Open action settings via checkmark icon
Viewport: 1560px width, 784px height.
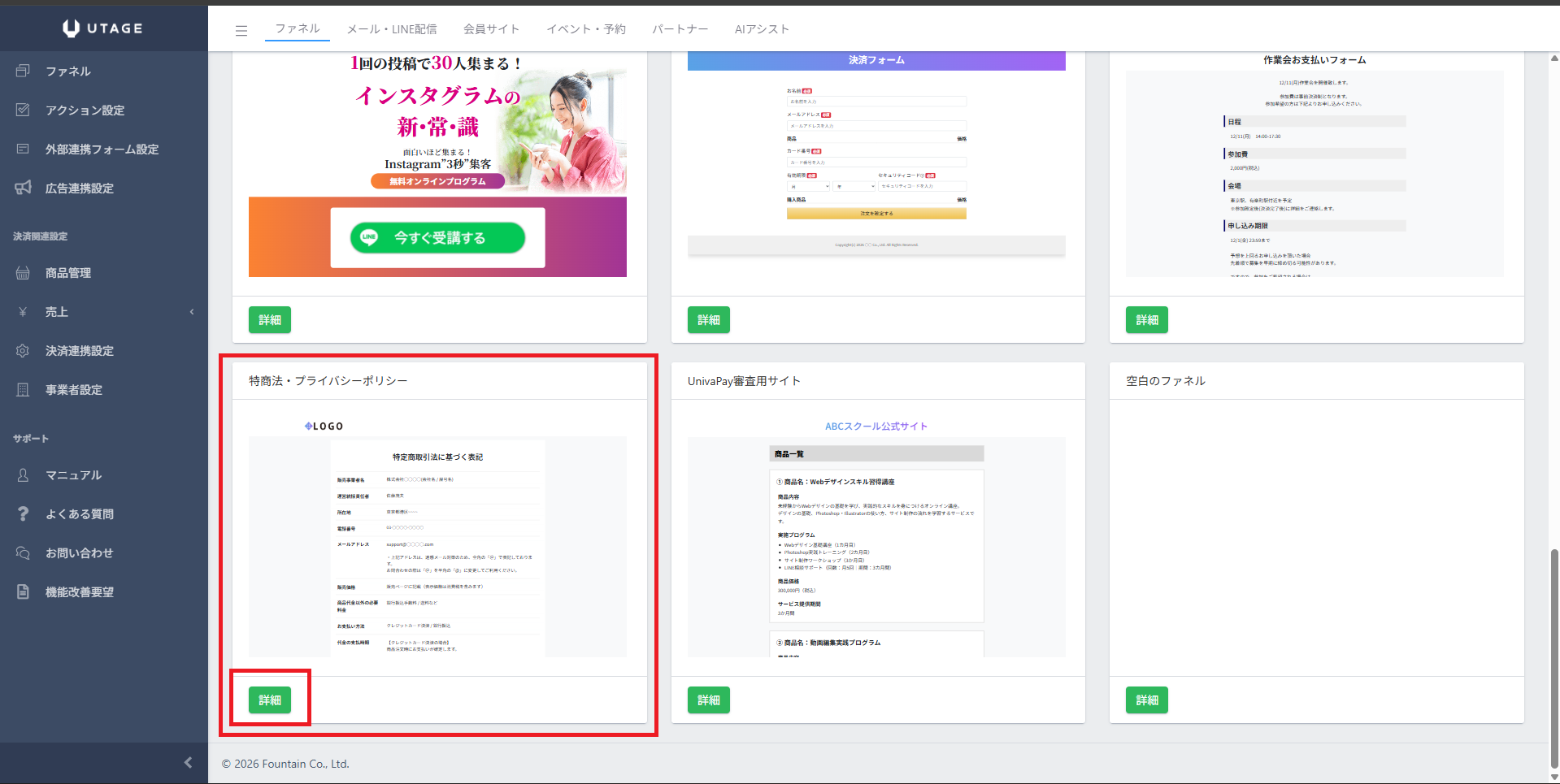[23, 110]
